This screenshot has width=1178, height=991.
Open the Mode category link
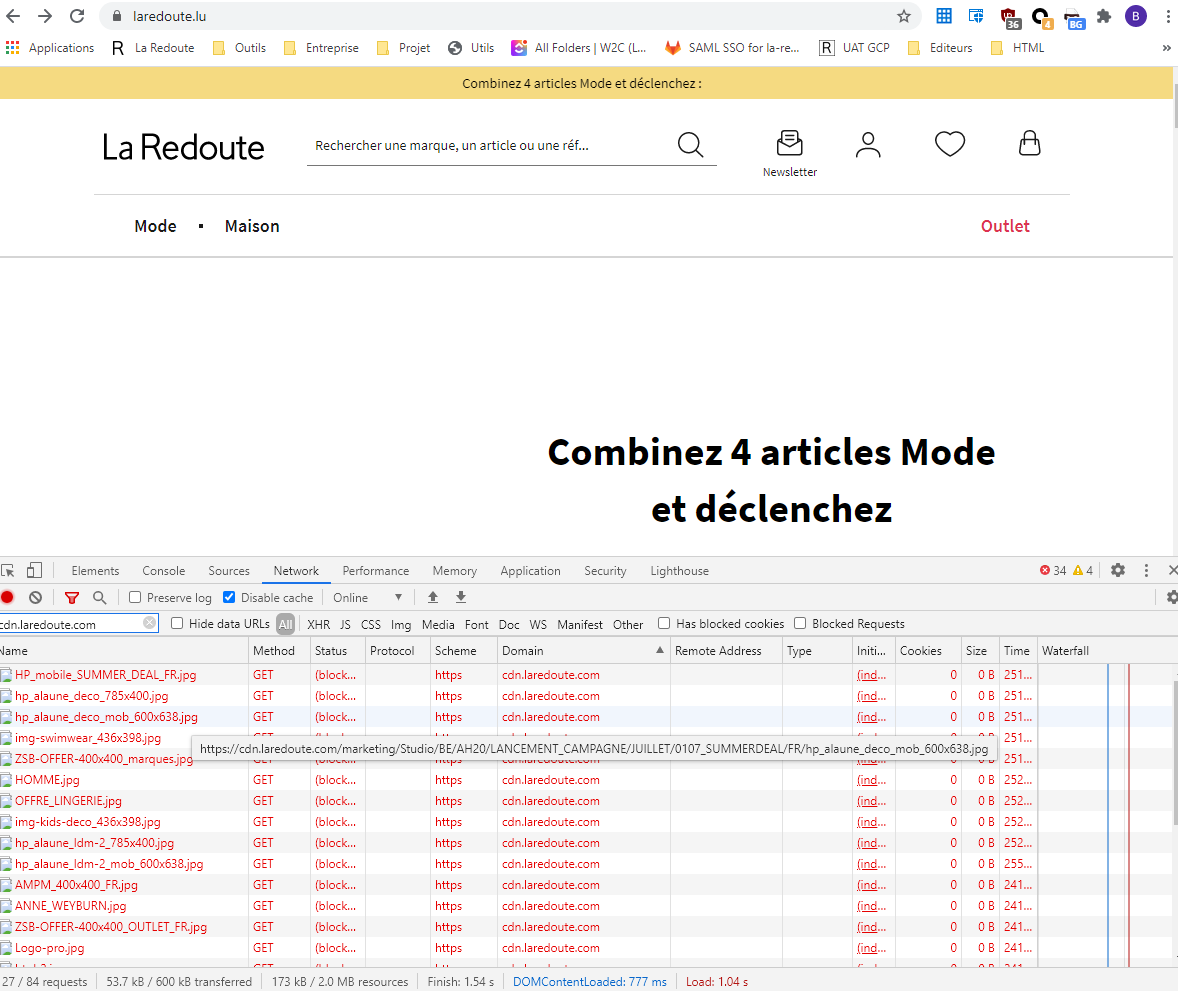[156, 226]
